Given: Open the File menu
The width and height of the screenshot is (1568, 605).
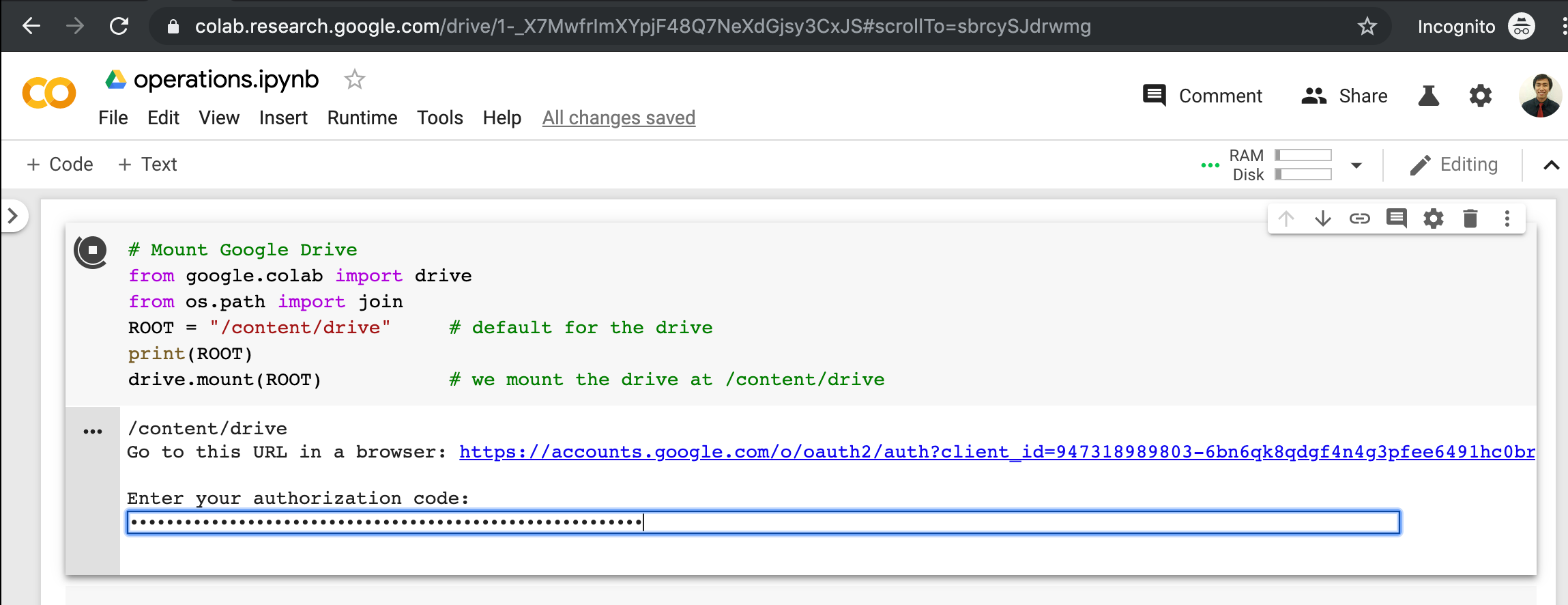Looking at the screenshot, I should (x=113, y=117).
